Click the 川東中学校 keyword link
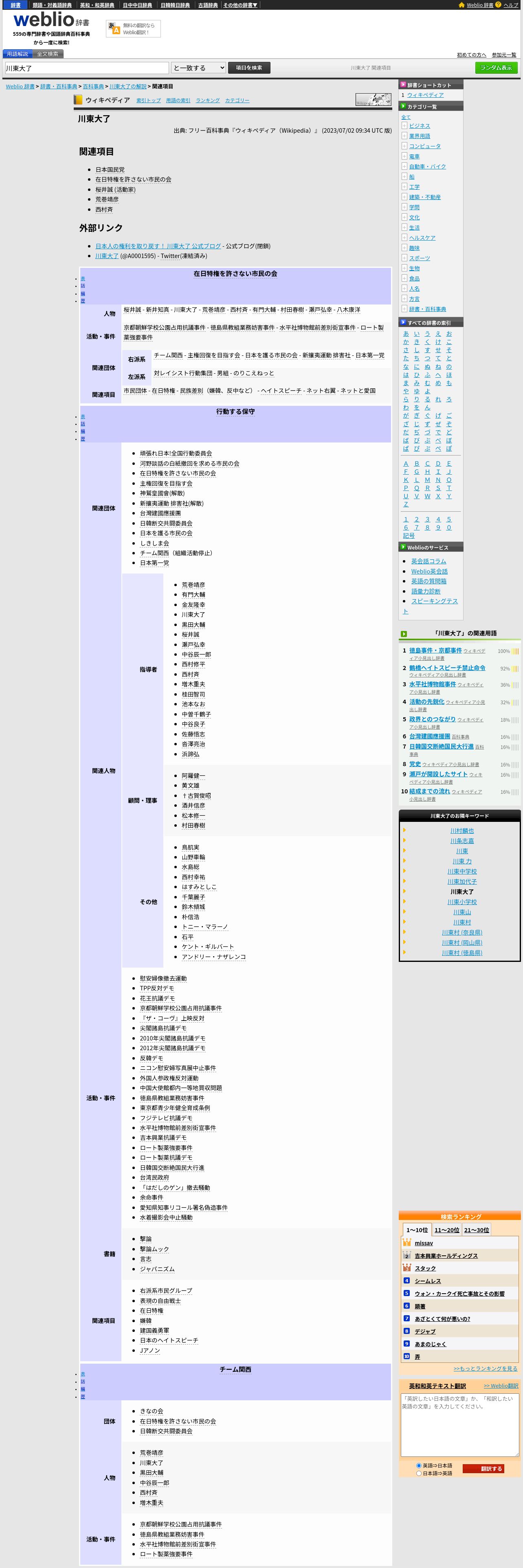Viewport: 523px width, 1568px height. point(462,871)
